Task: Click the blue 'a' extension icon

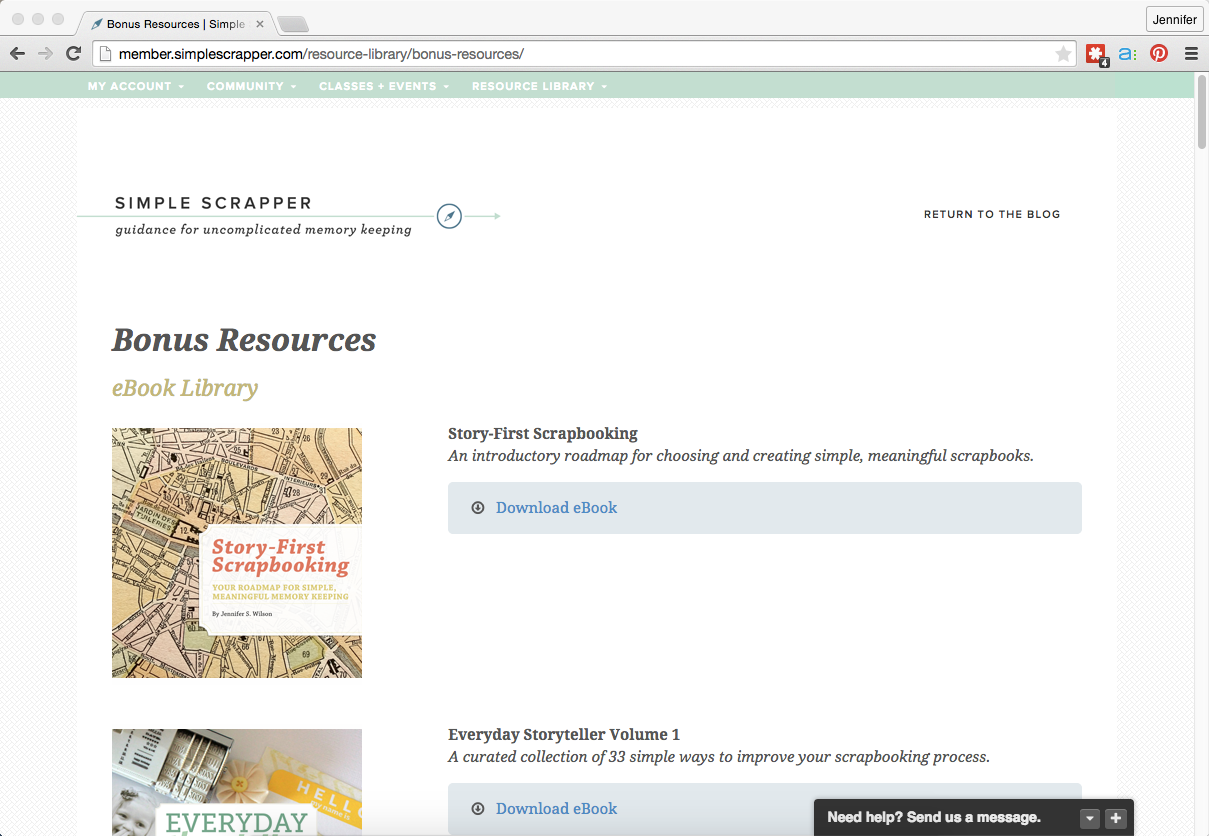Action: click(1127, 54)
